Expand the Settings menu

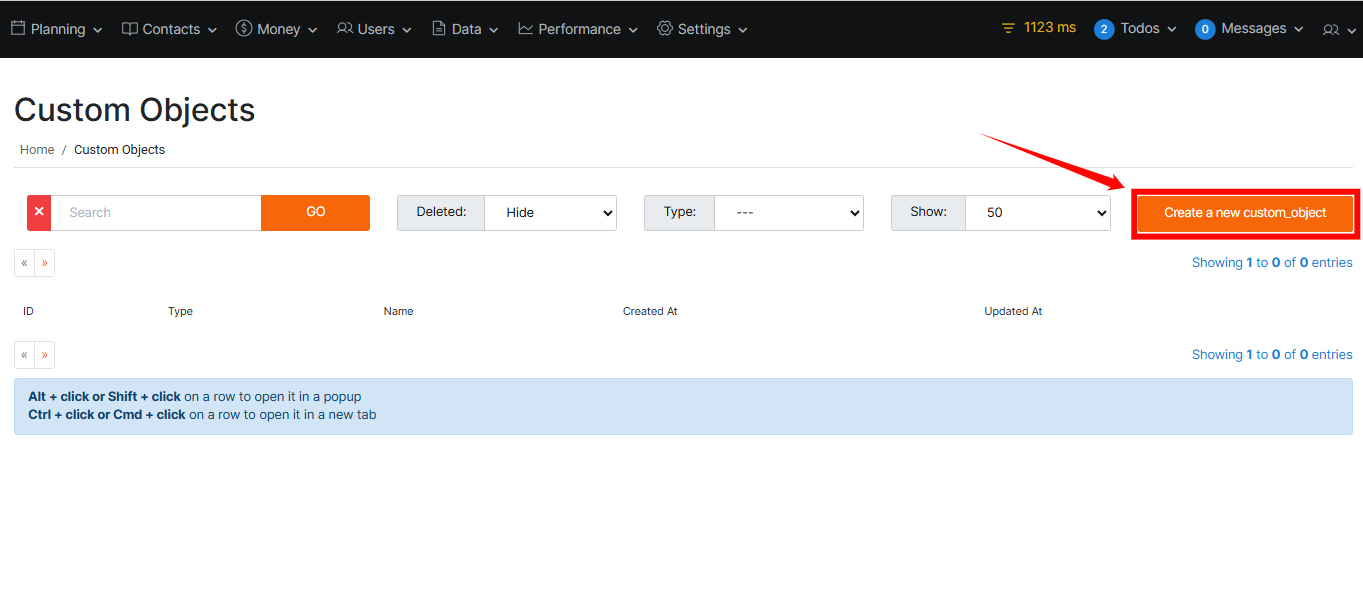703,29
